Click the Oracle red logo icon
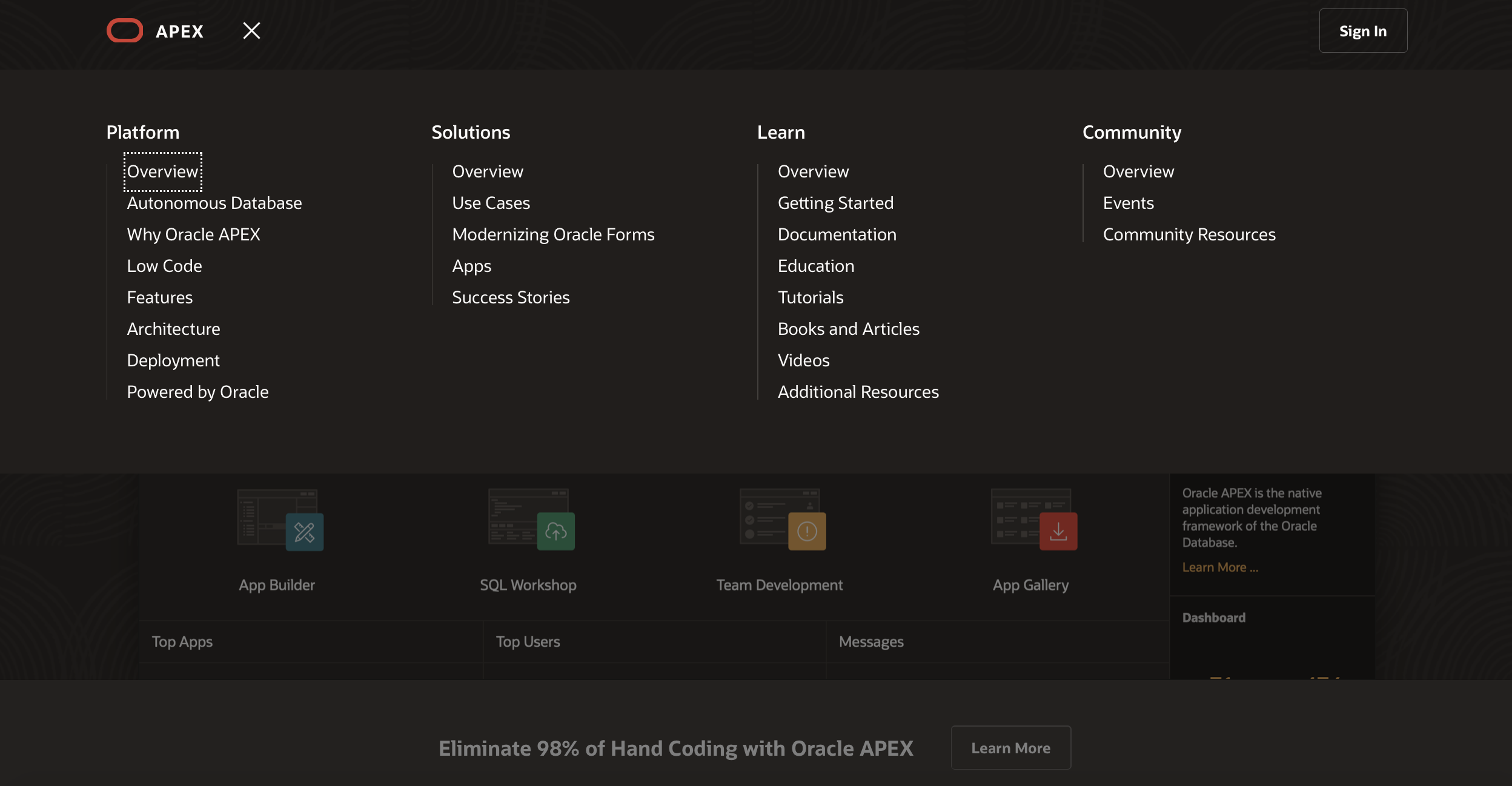Image resolution: width=1512 pixels, height=786 pixels. click(125, 31)
